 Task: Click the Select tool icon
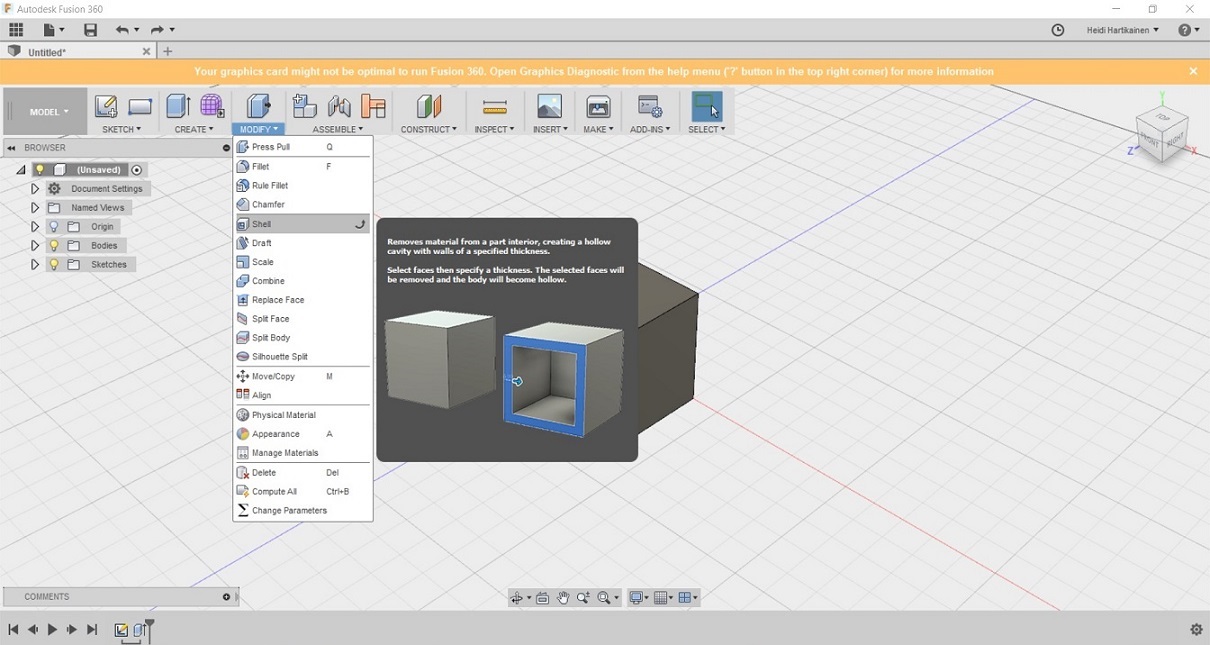[707, 106]
